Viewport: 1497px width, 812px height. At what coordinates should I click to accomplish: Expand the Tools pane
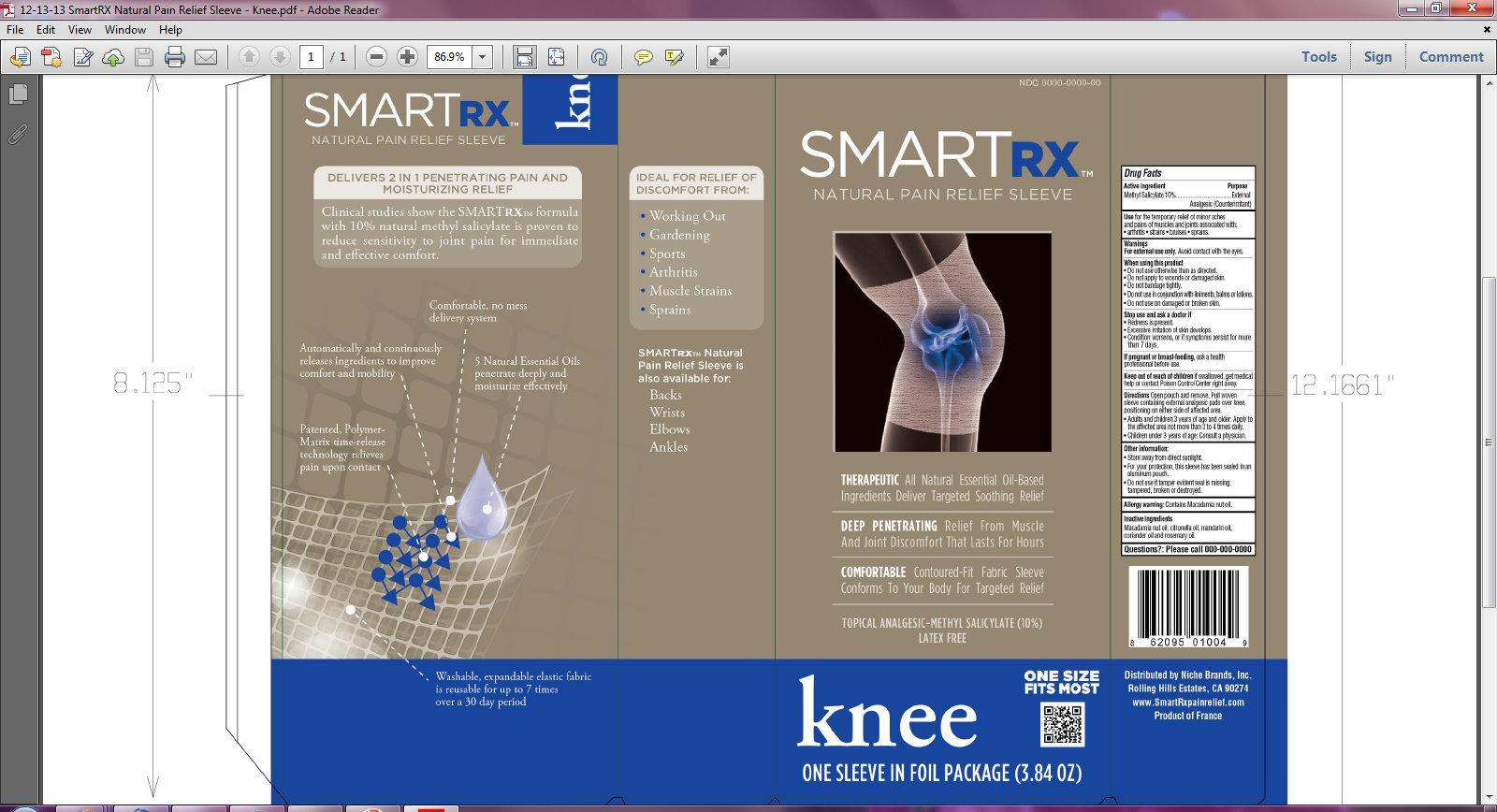click(1318, 57)
